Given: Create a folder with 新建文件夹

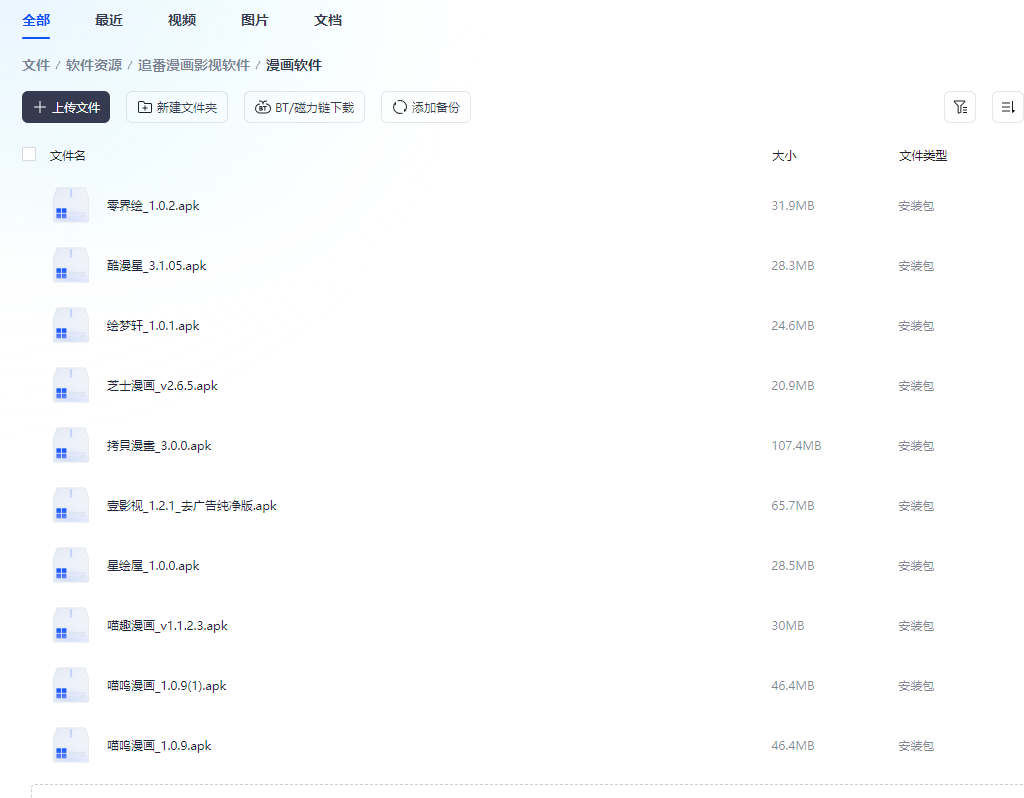Looking at the screenshot, I should (x=177, y=107).
